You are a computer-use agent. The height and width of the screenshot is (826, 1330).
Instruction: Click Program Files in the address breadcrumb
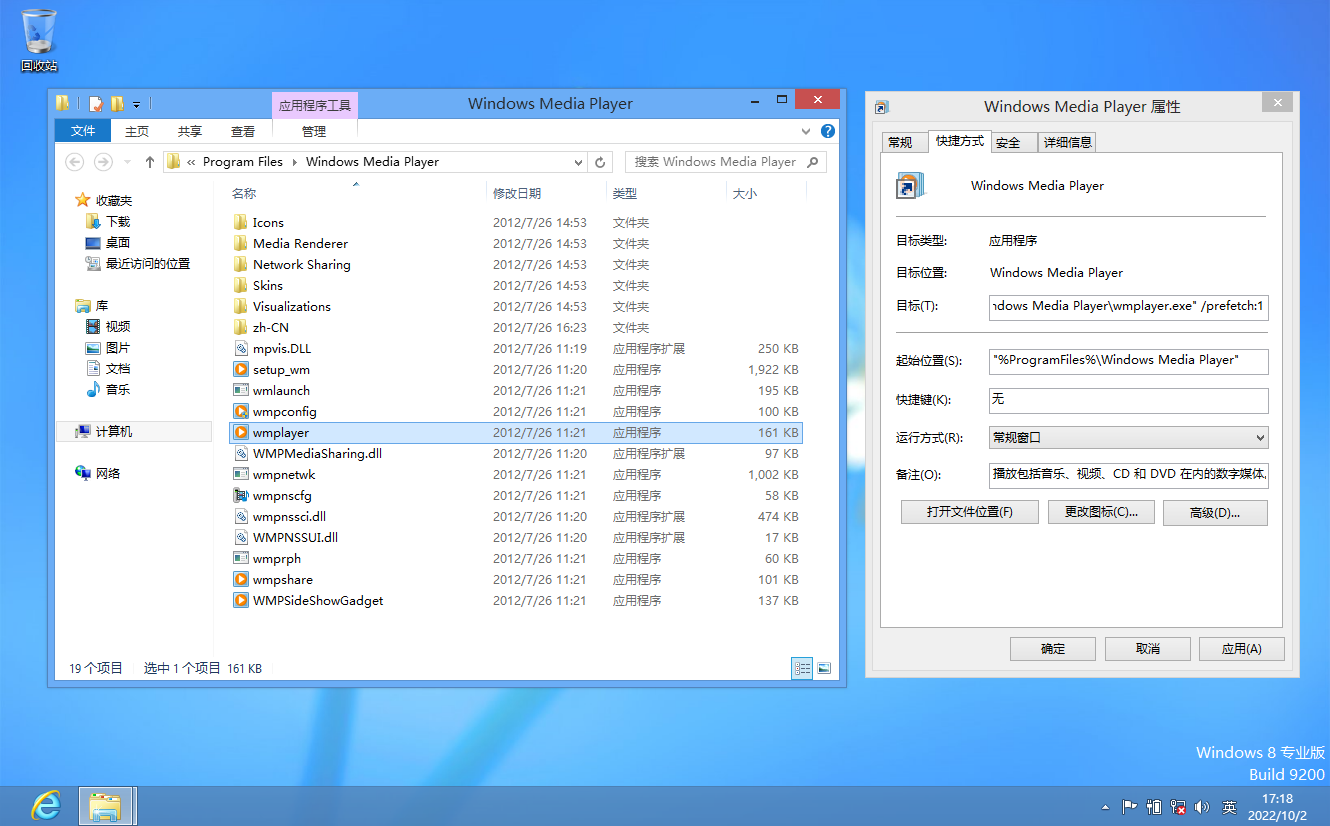tap(243, 162)
